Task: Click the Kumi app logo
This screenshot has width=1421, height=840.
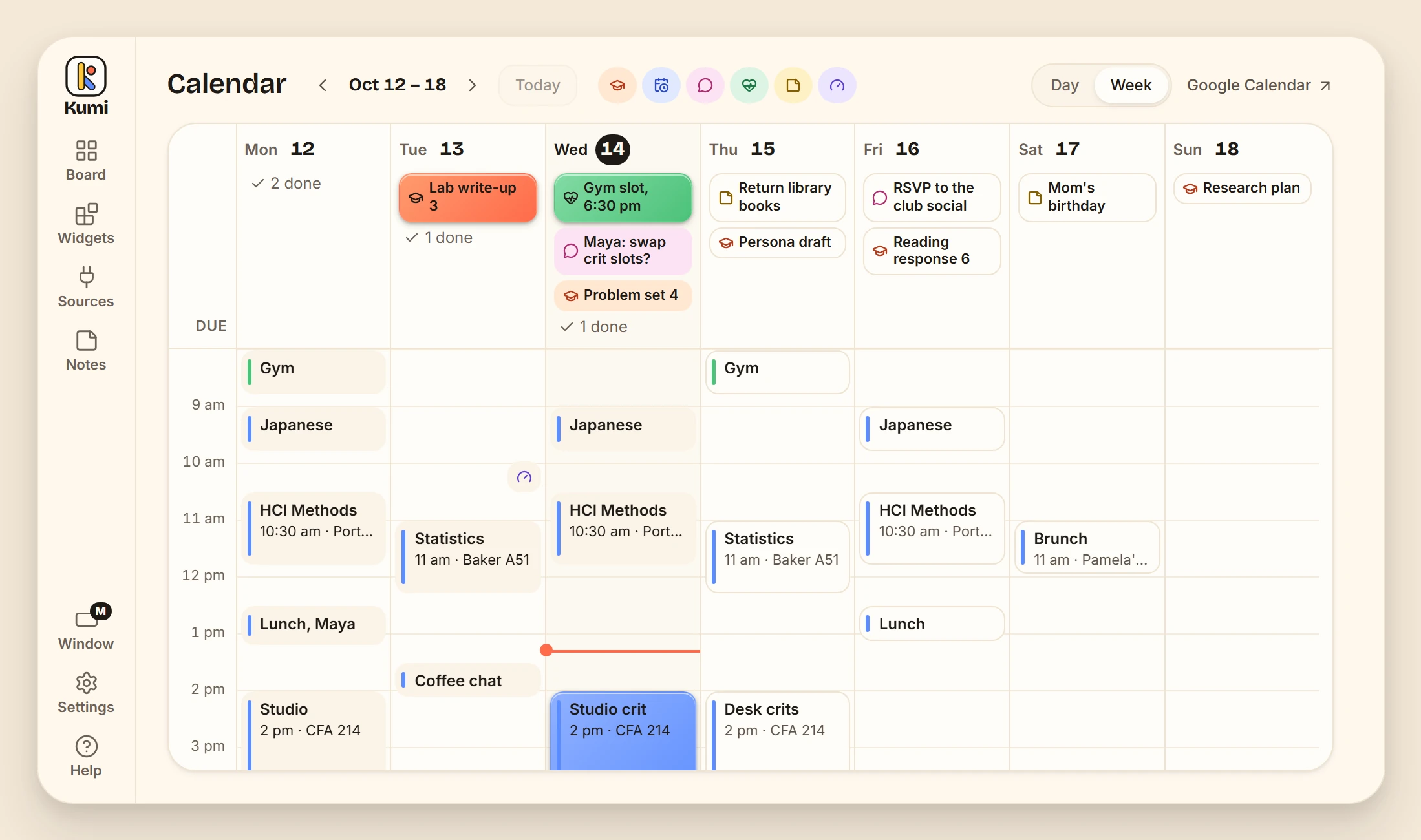Action: (86, 85)
